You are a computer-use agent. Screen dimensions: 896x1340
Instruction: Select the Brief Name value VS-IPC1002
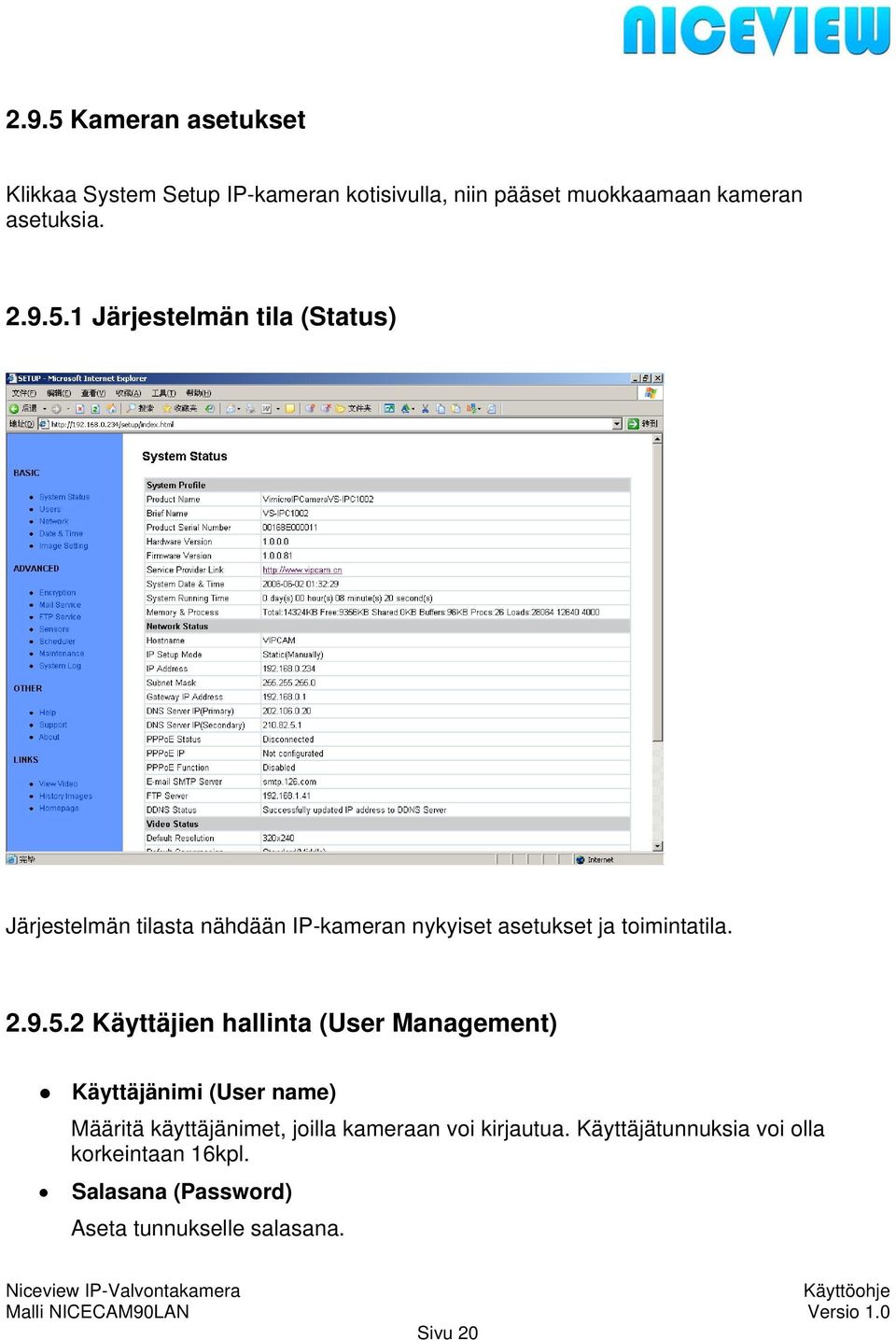coord(286,513)
